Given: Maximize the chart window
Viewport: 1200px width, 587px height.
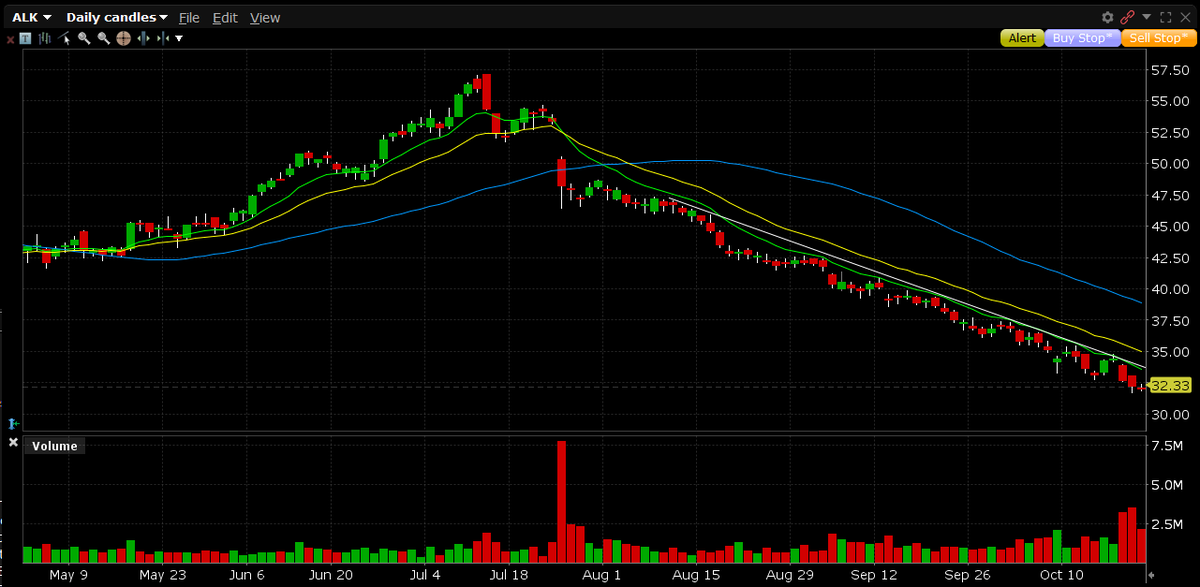Looking at the screenshot, I should (x=1165, y=17).
